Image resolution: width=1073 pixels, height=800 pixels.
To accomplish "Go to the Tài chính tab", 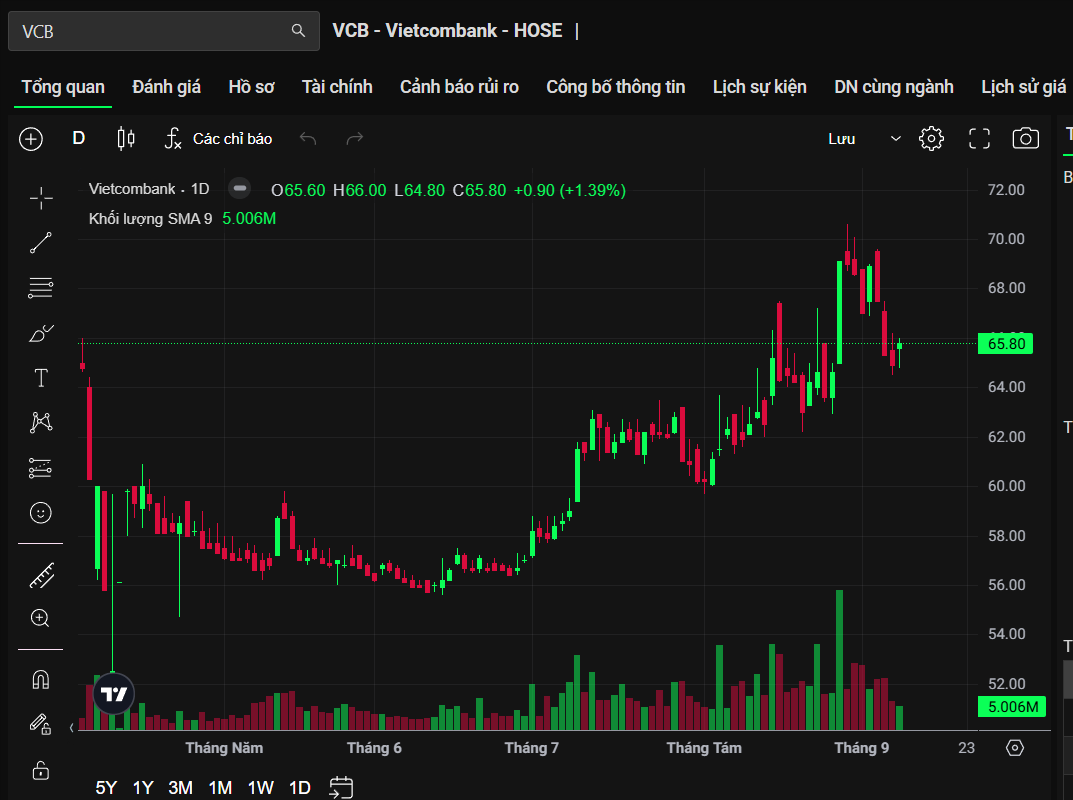I will click(337, 87).
